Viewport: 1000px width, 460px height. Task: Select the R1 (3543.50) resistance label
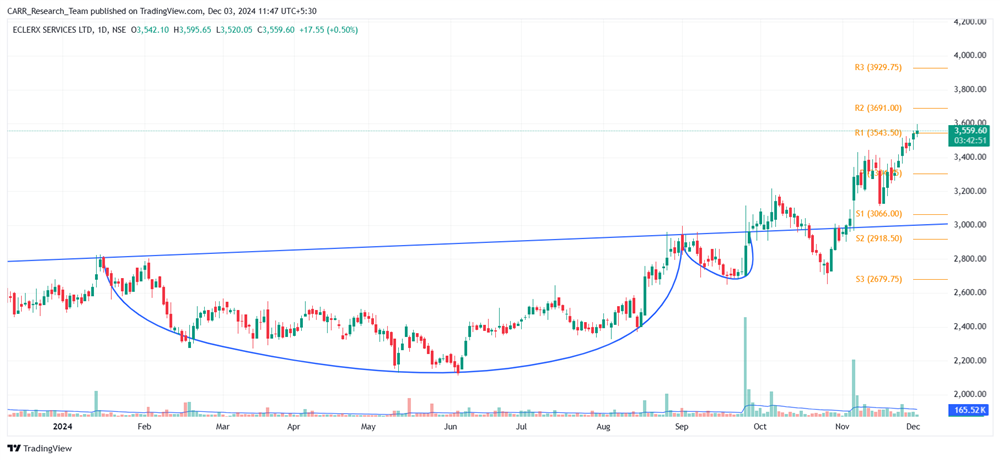pos(878,133)
